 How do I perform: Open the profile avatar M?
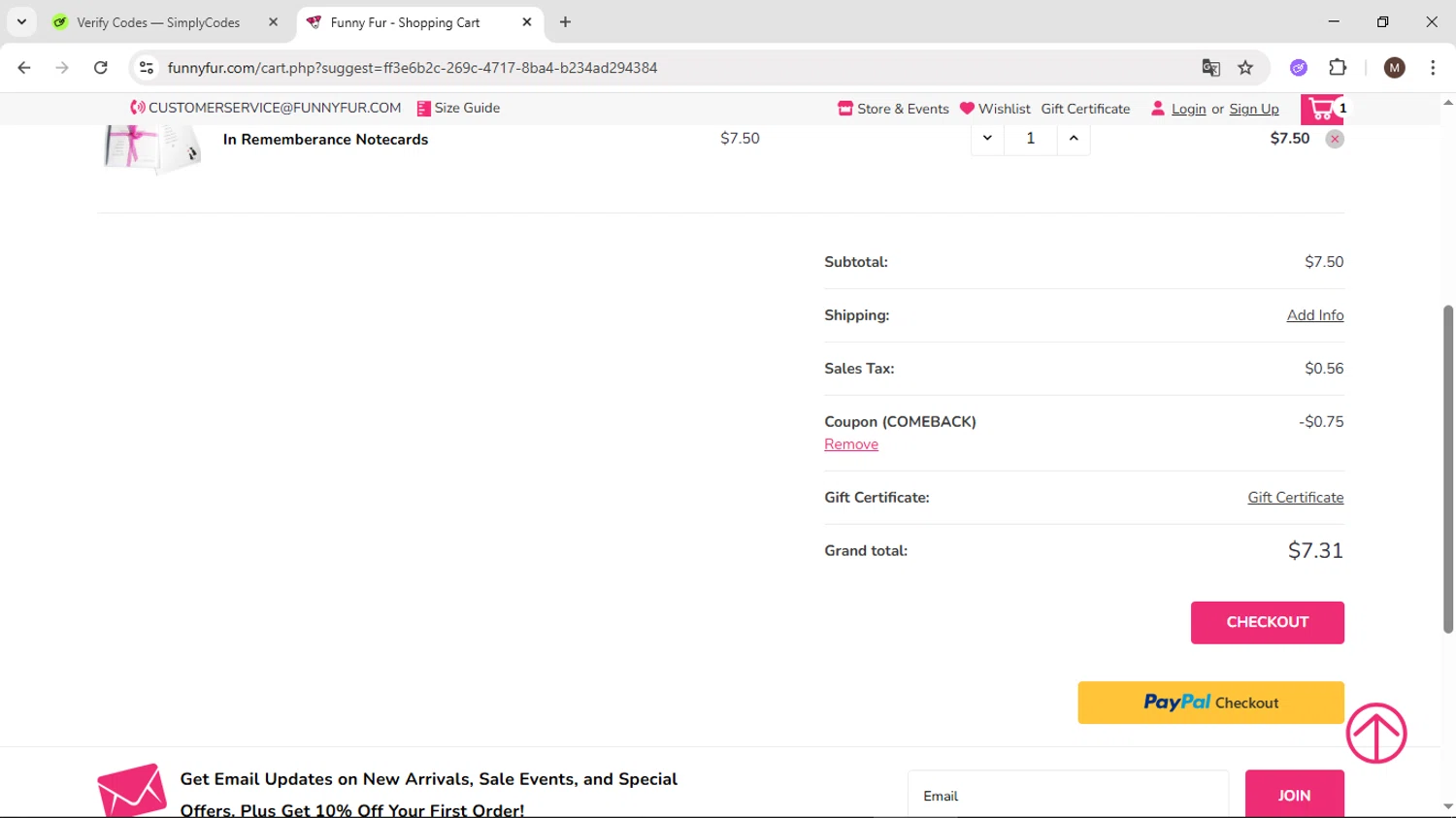tap(1395, 68)
